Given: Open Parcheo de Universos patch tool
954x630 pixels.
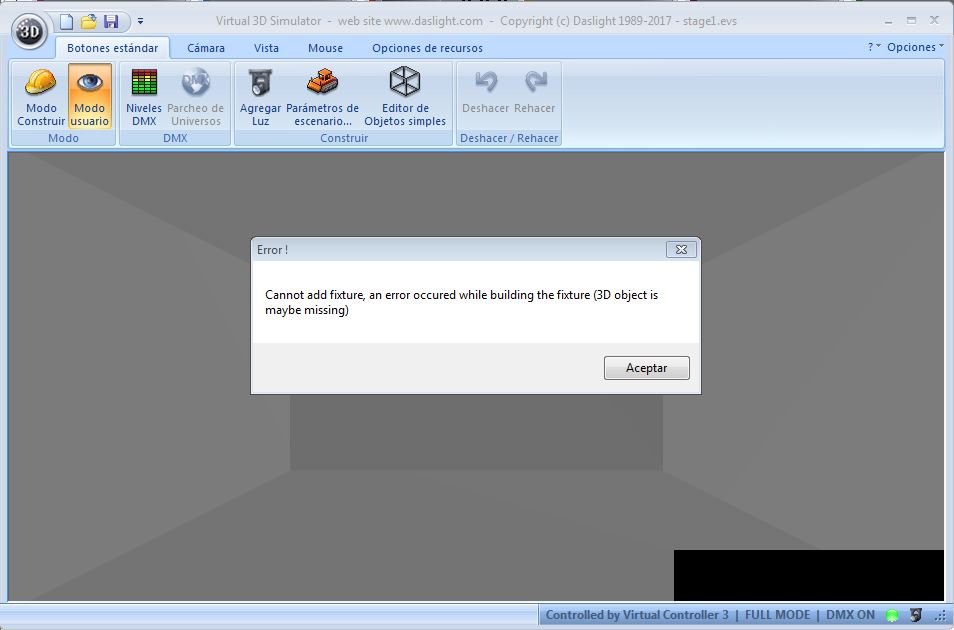Looking at the screenshot, I should 195,96.
